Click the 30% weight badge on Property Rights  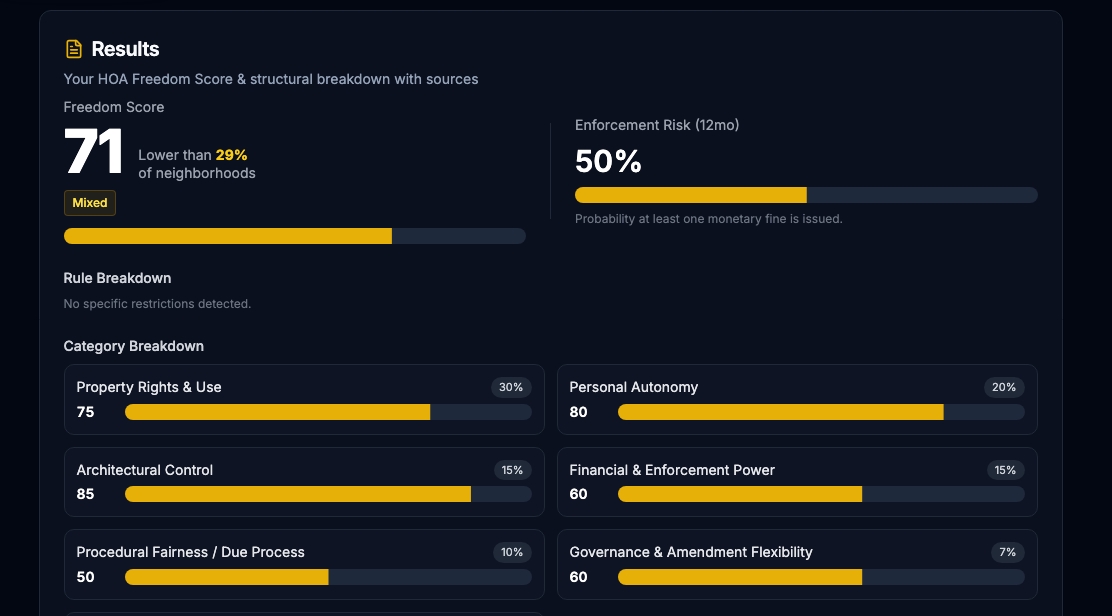pyautogui.click(x=511, y=387)
